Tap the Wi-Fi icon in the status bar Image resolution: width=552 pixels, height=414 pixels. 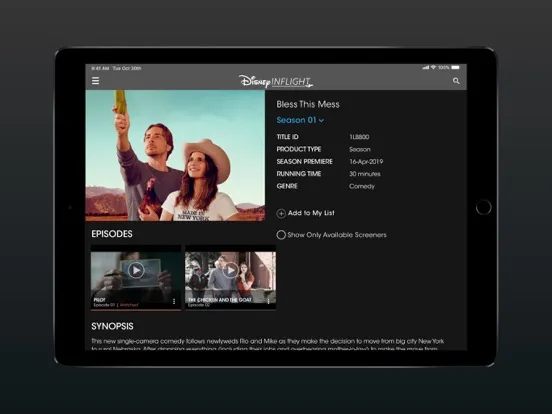(433, 67)
